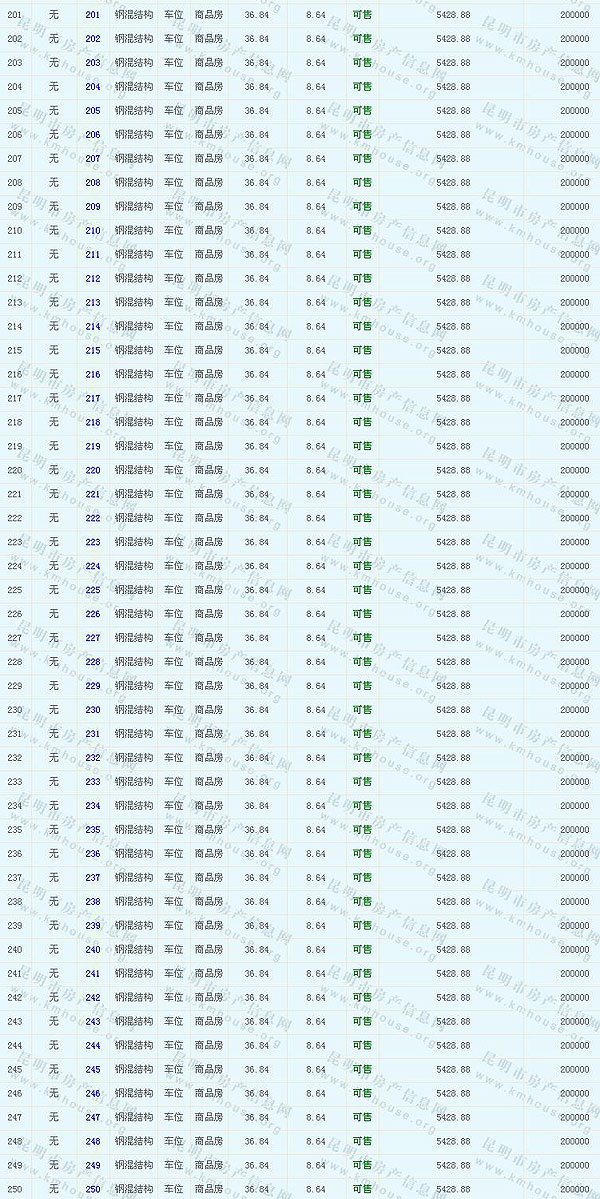Open blue parking space link 219
Viewport: 600px width, 1199px height.
coord(93,447)
